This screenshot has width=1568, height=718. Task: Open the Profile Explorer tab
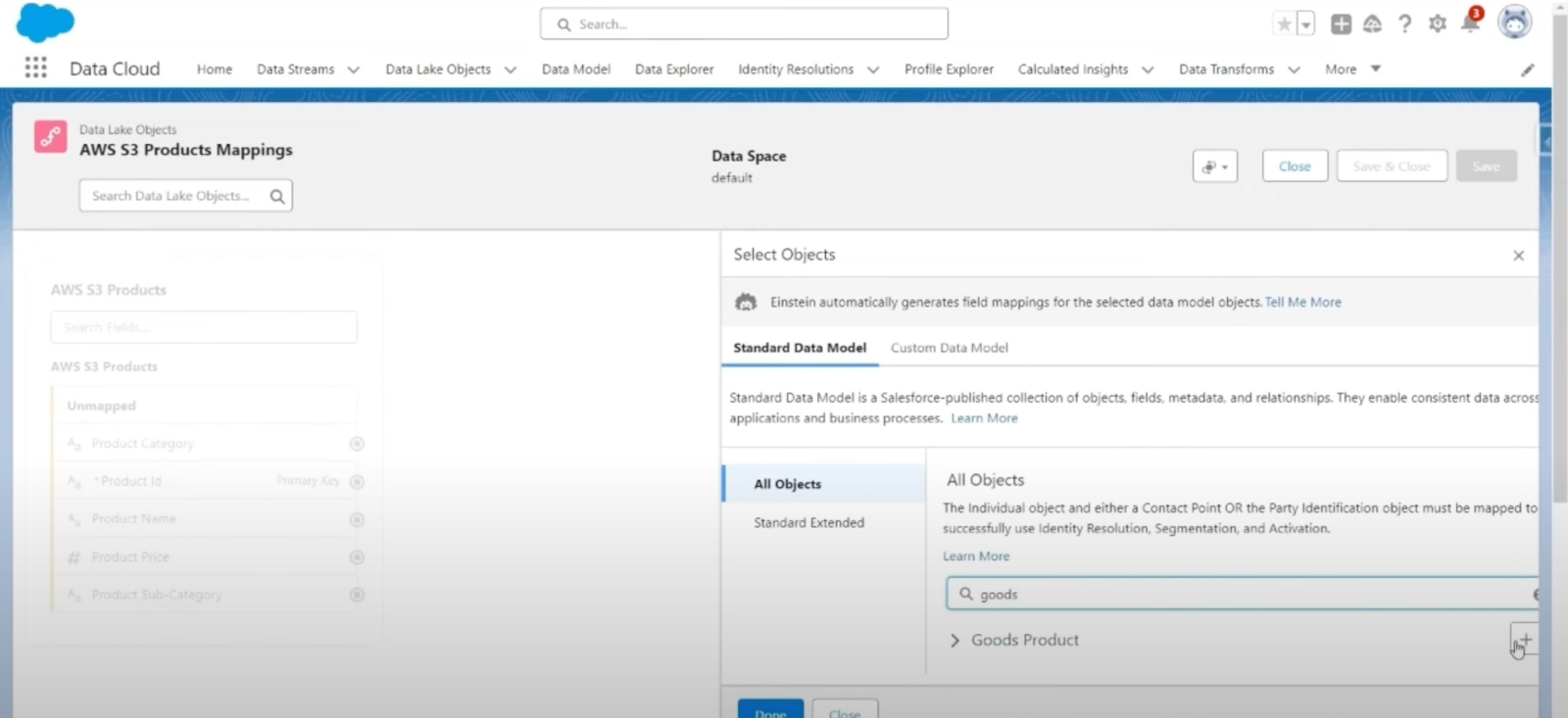pos(949,70)
